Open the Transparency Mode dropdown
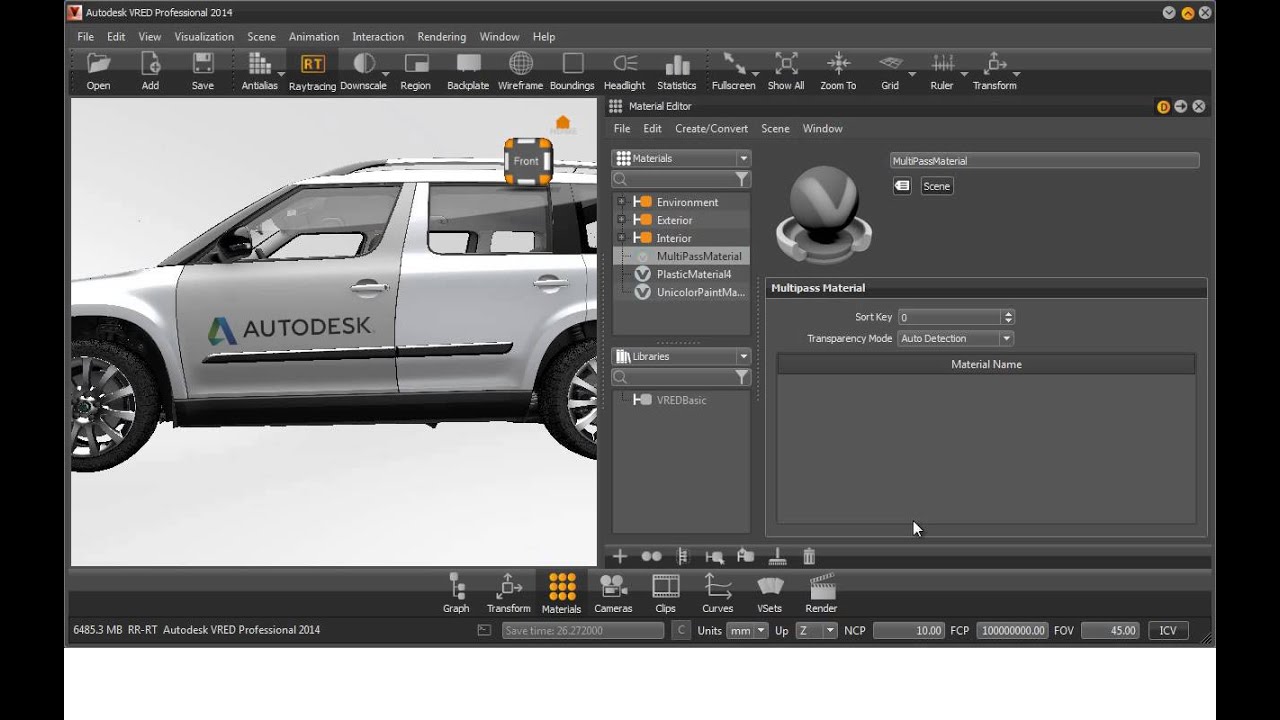Image resolution: width=1280 pixels, height=720 pixels. (x=955, y=339)
